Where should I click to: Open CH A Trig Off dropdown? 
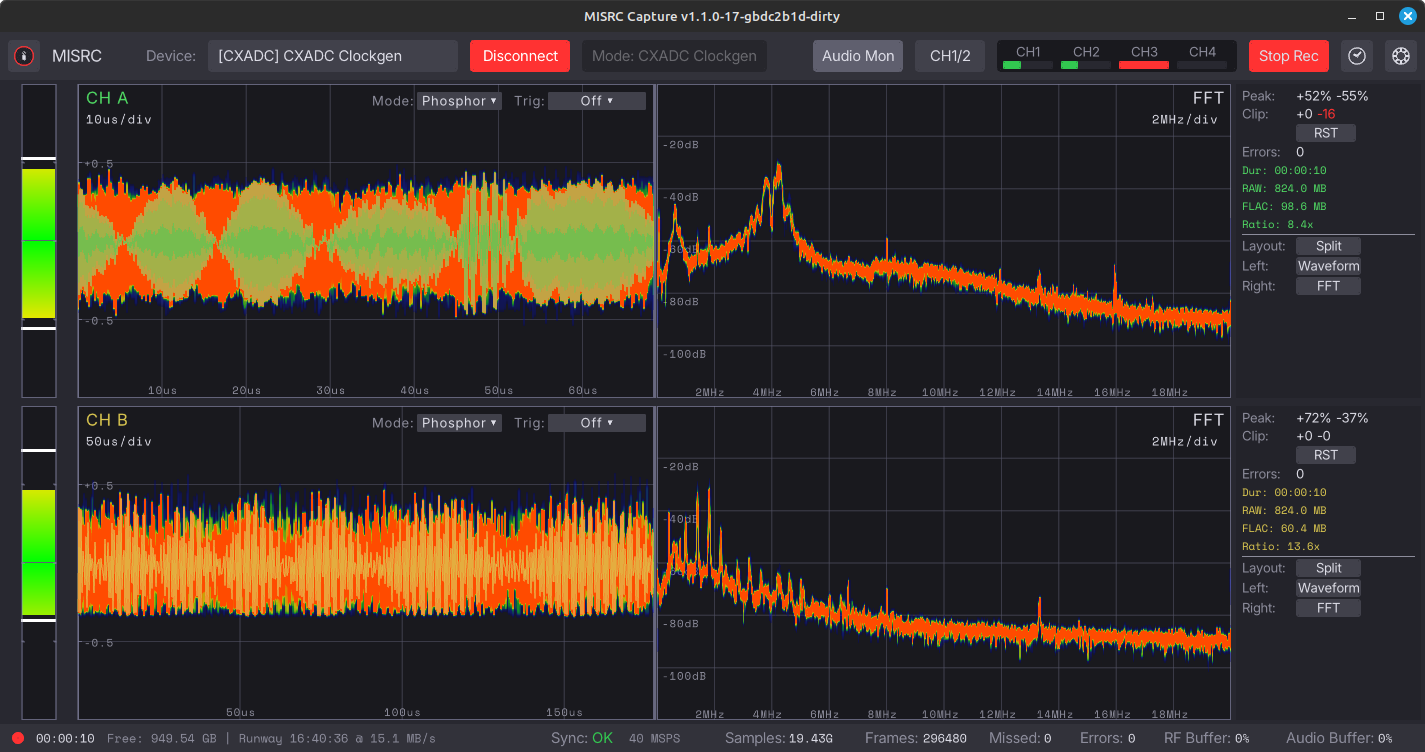[597, 101]
